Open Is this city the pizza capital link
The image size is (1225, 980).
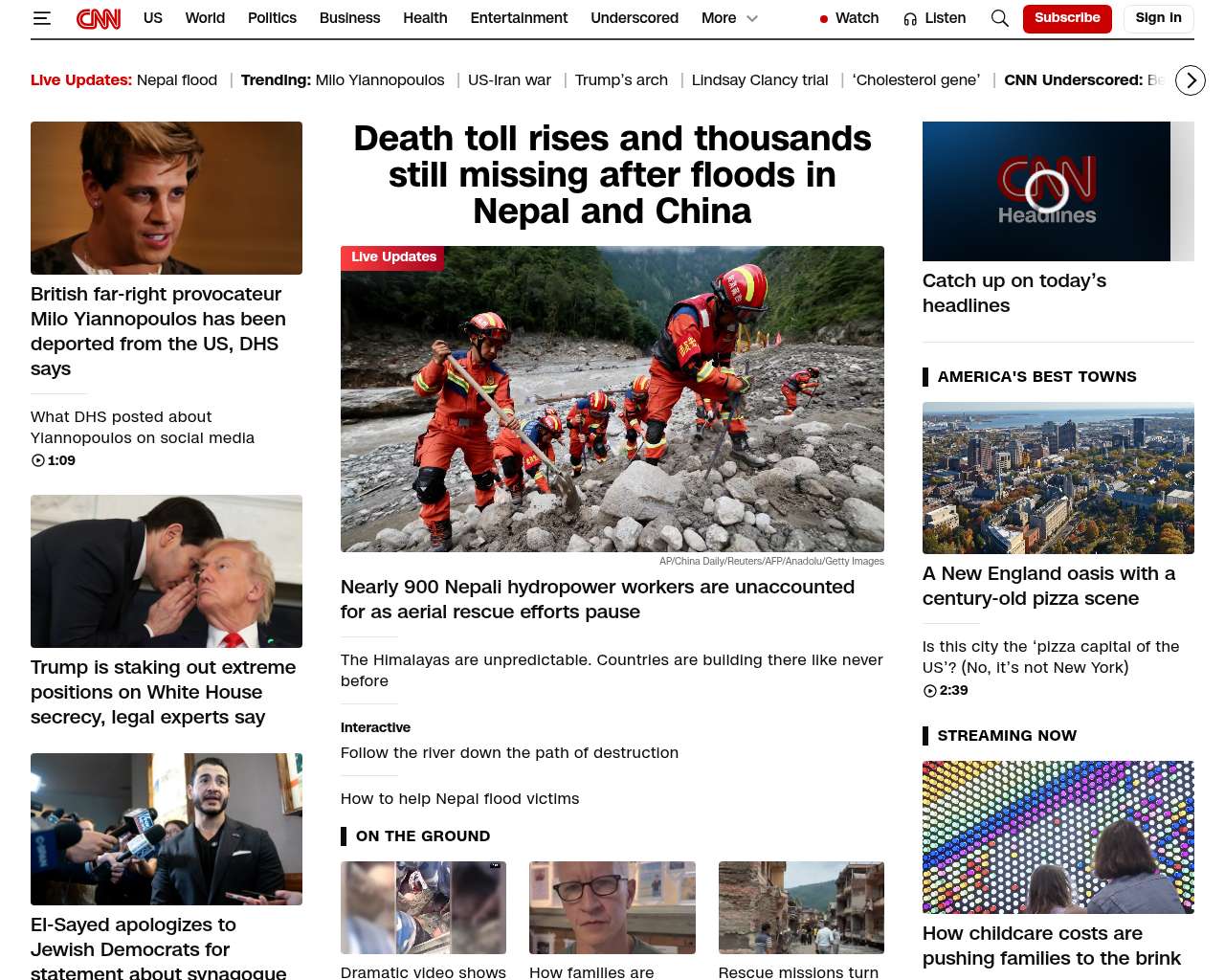[x=1051, y=657]
